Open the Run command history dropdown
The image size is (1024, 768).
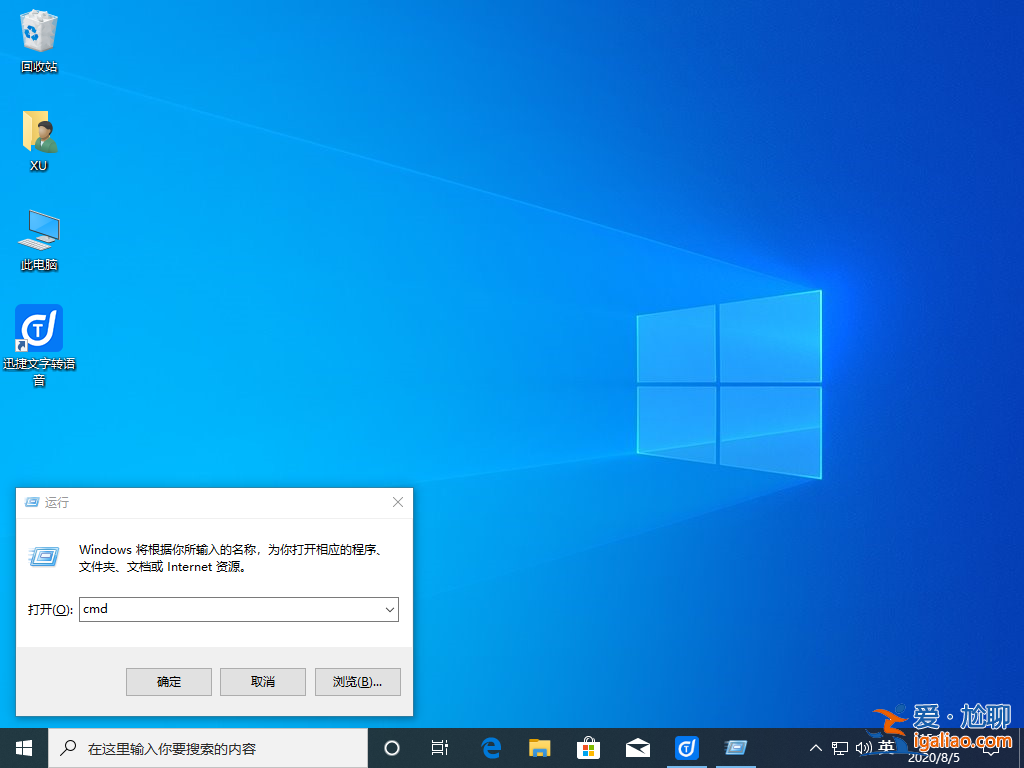click(391, 609)
